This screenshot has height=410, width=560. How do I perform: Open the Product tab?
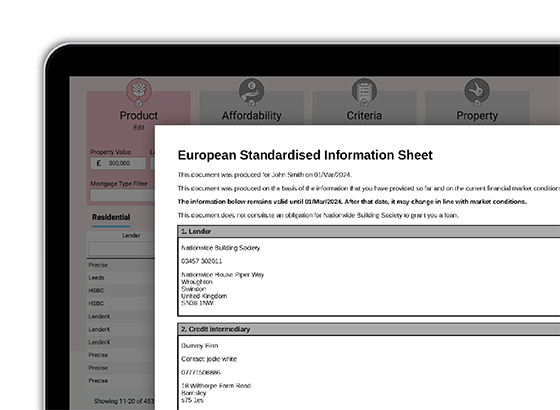pyautogui.click(x=139, y=115)
